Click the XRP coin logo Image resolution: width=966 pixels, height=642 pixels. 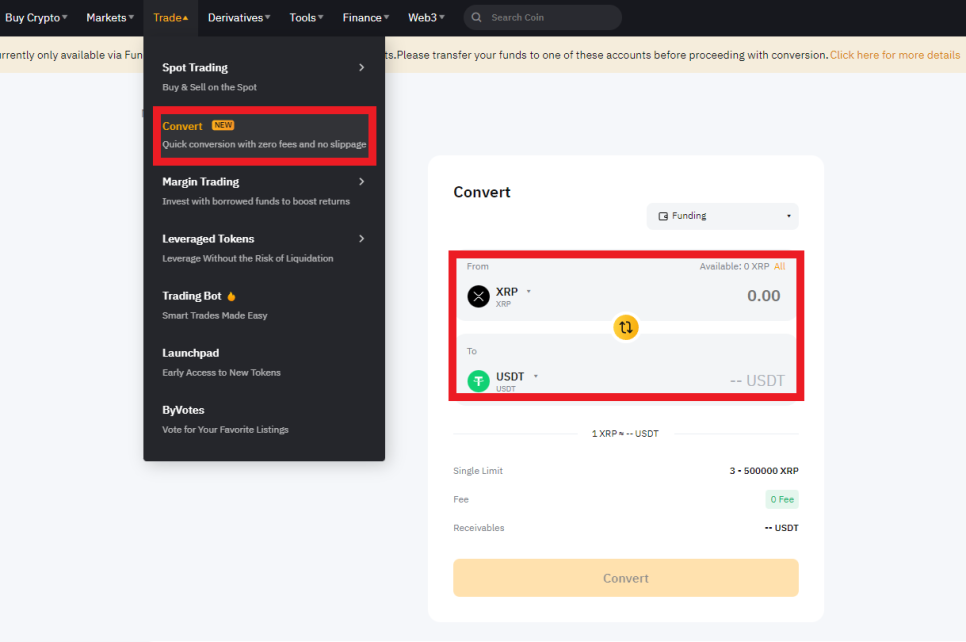[478, 296]
